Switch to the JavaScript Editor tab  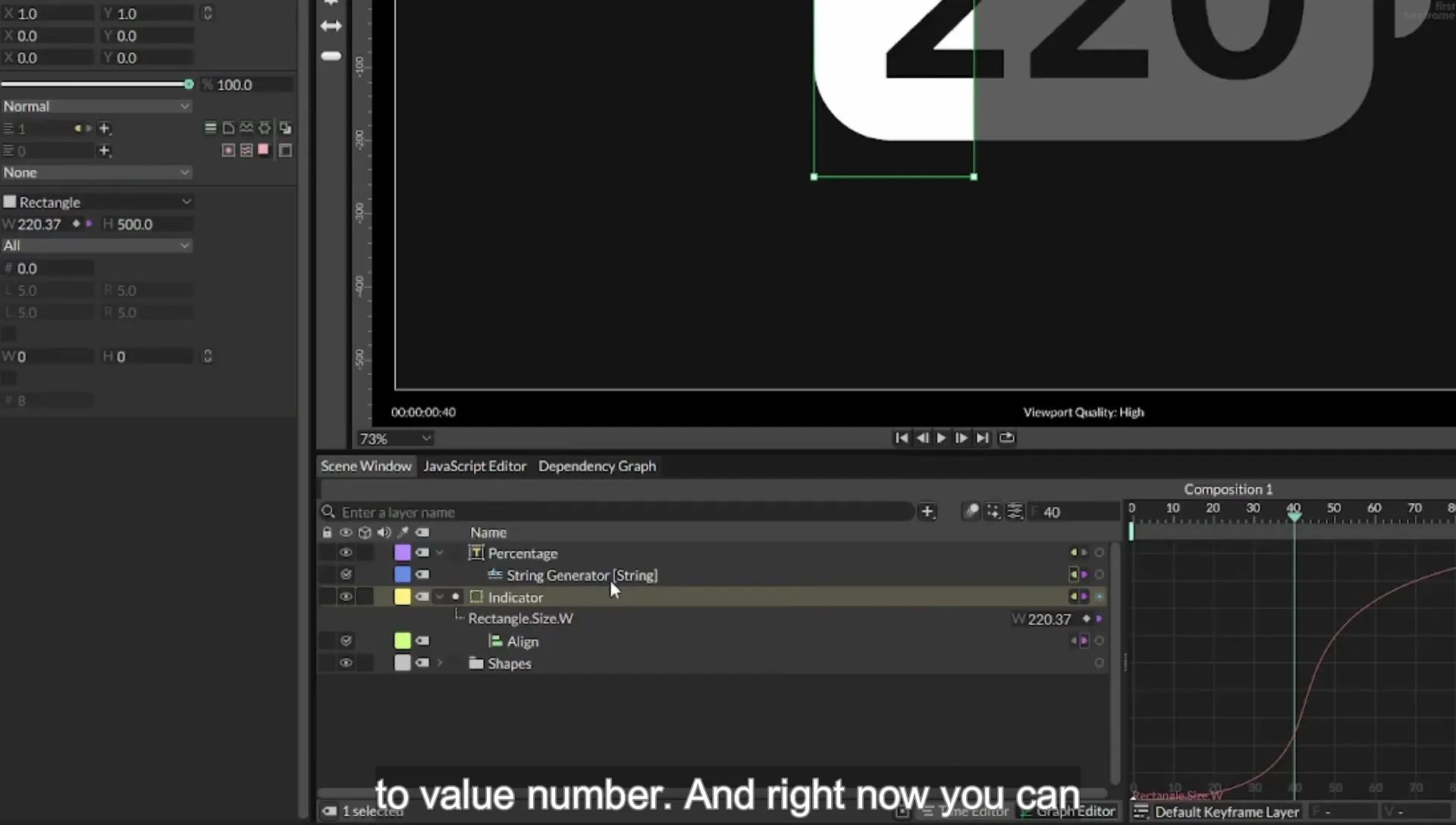tap(475, 466)
